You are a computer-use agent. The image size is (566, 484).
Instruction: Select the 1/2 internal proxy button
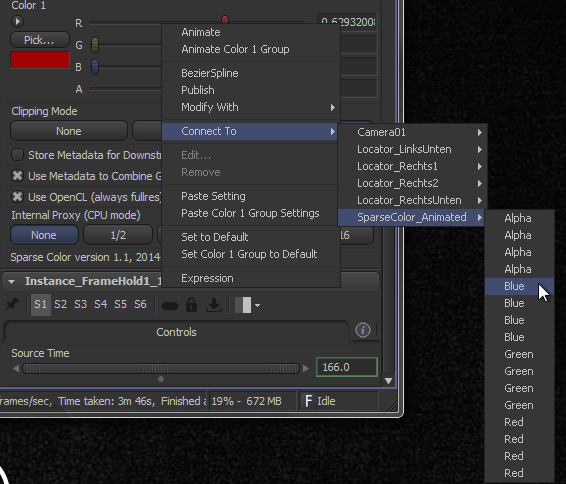118,235
